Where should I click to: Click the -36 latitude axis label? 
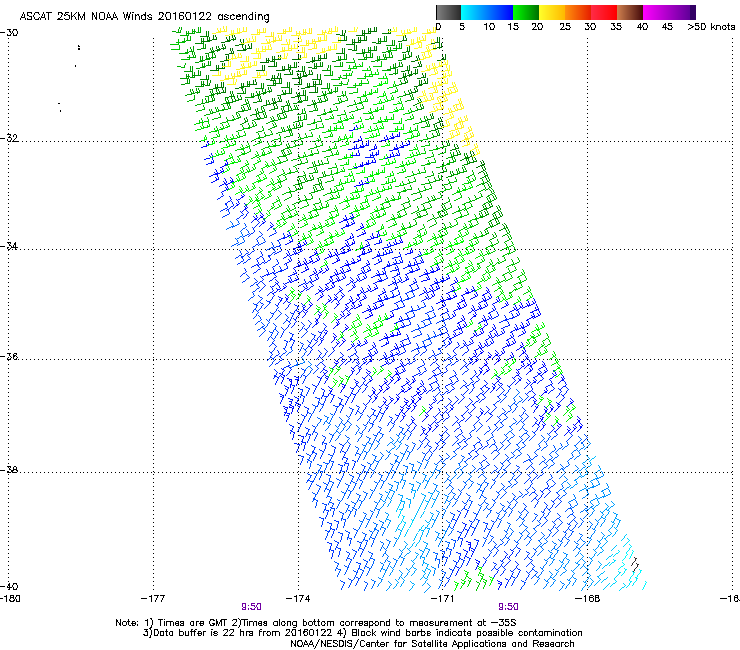tap(9, 356)
